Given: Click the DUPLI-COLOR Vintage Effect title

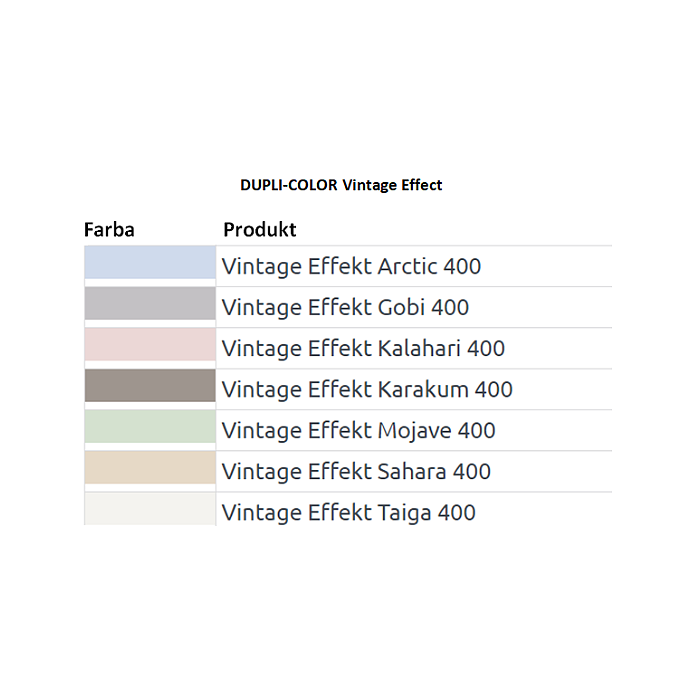Looking at the screenshot, I should 341,185.
